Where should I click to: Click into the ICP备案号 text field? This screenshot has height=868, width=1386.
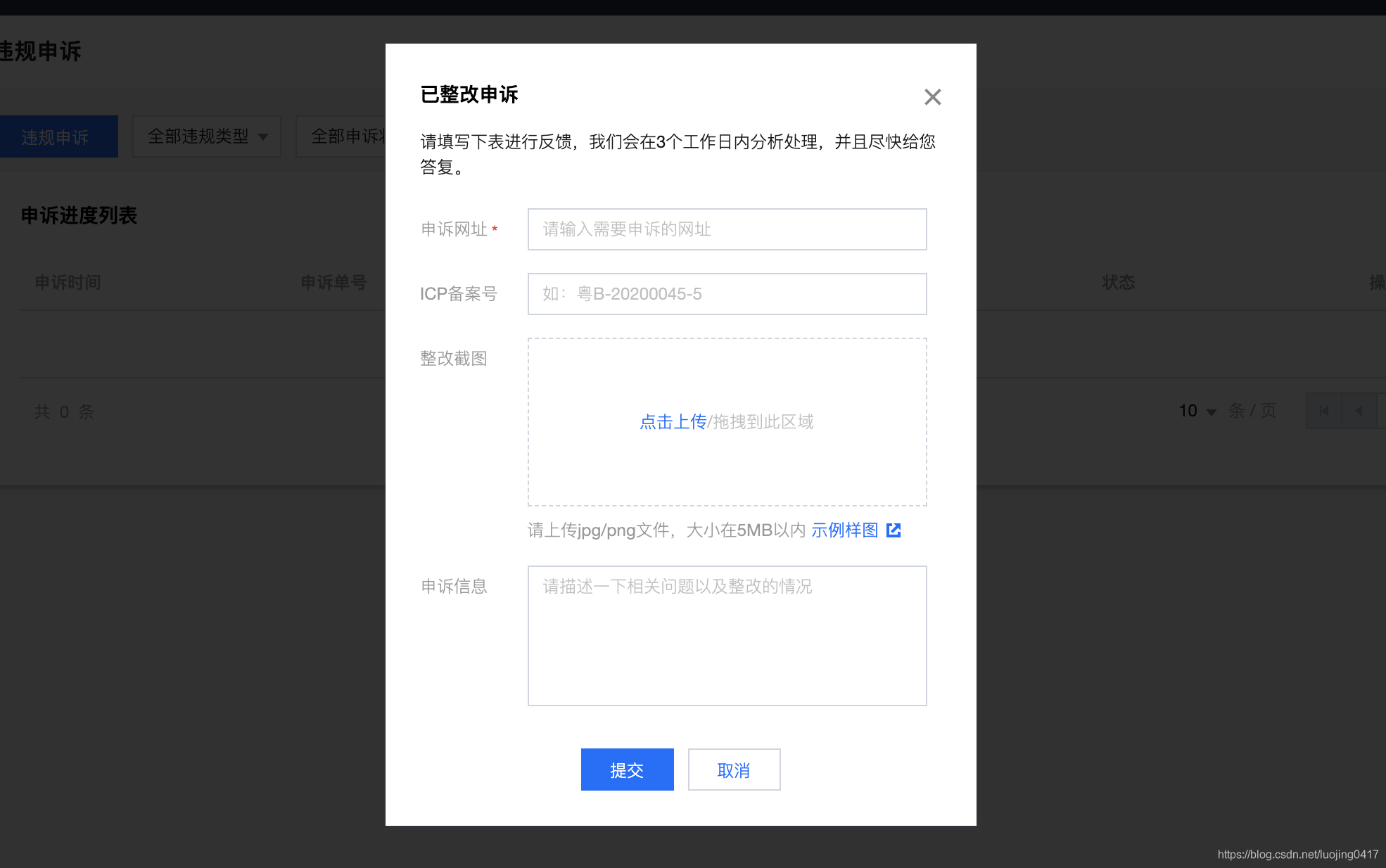tap(727, 294)
